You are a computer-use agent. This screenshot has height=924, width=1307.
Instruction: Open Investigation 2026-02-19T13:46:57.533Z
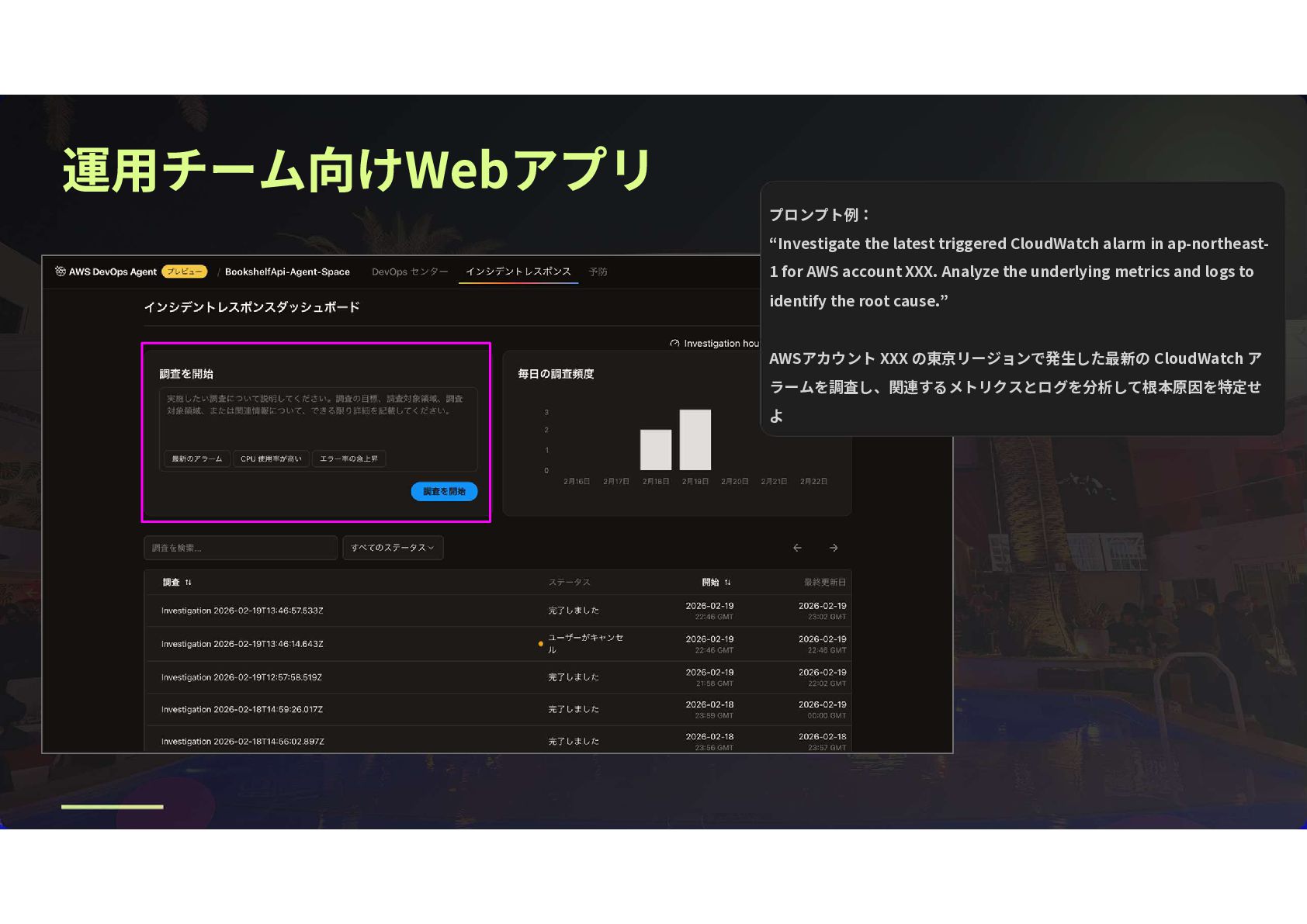tap(242, 611)
